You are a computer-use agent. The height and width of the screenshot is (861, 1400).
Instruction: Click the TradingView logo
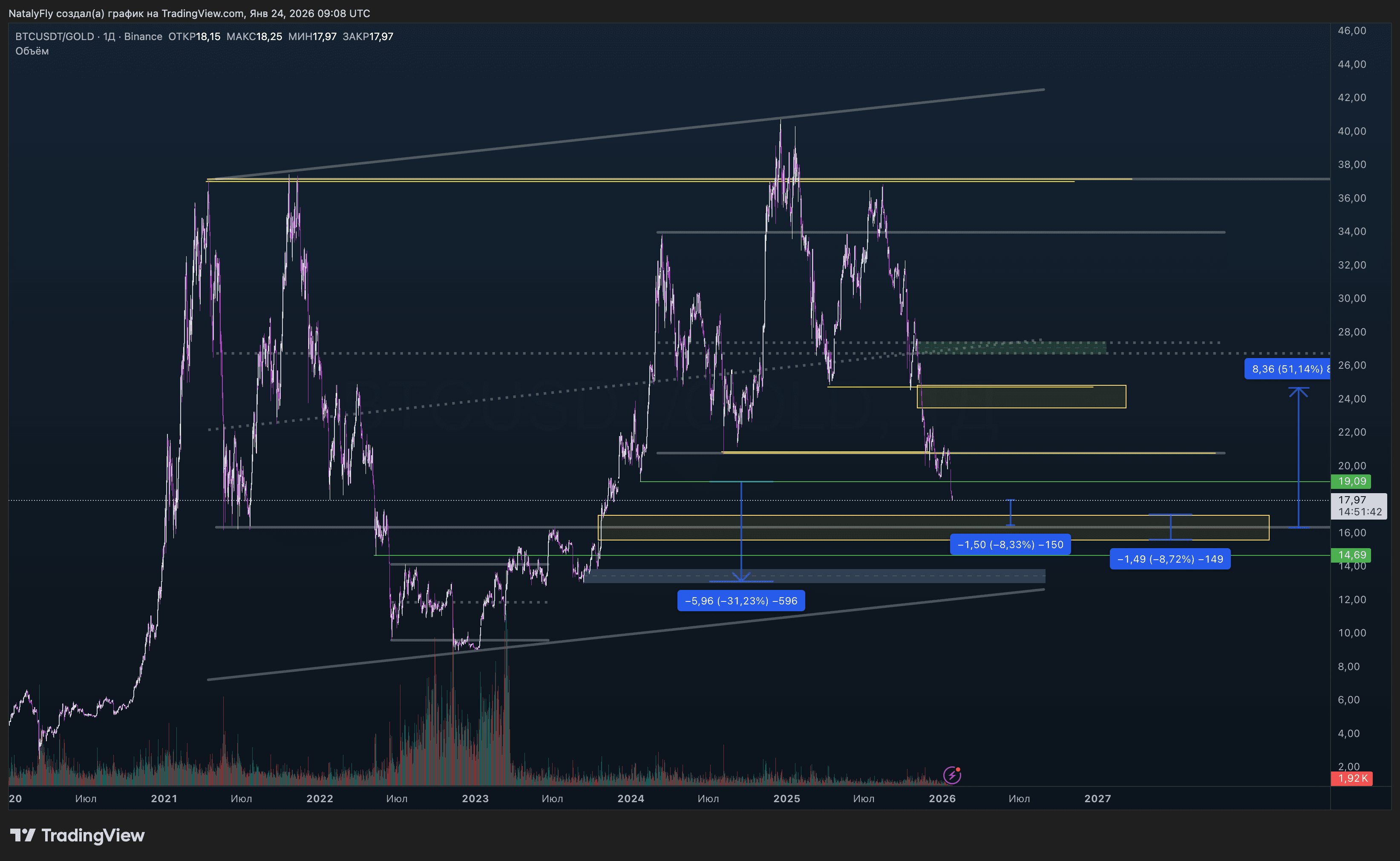coord(78,835)
